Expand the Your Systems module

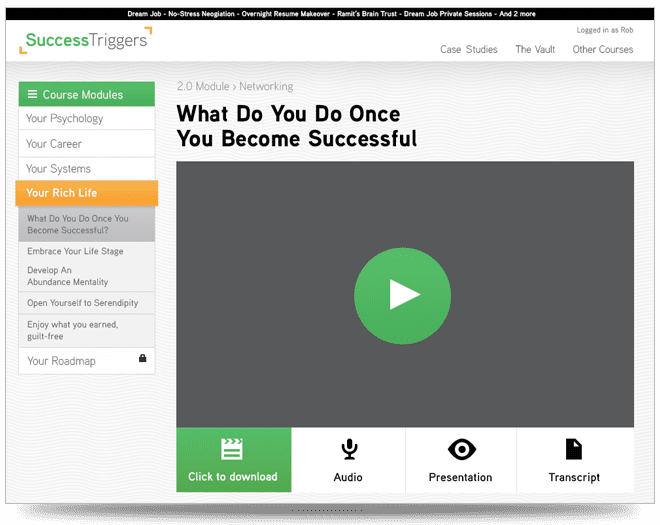pyautogui.click(x=87, y=169)
